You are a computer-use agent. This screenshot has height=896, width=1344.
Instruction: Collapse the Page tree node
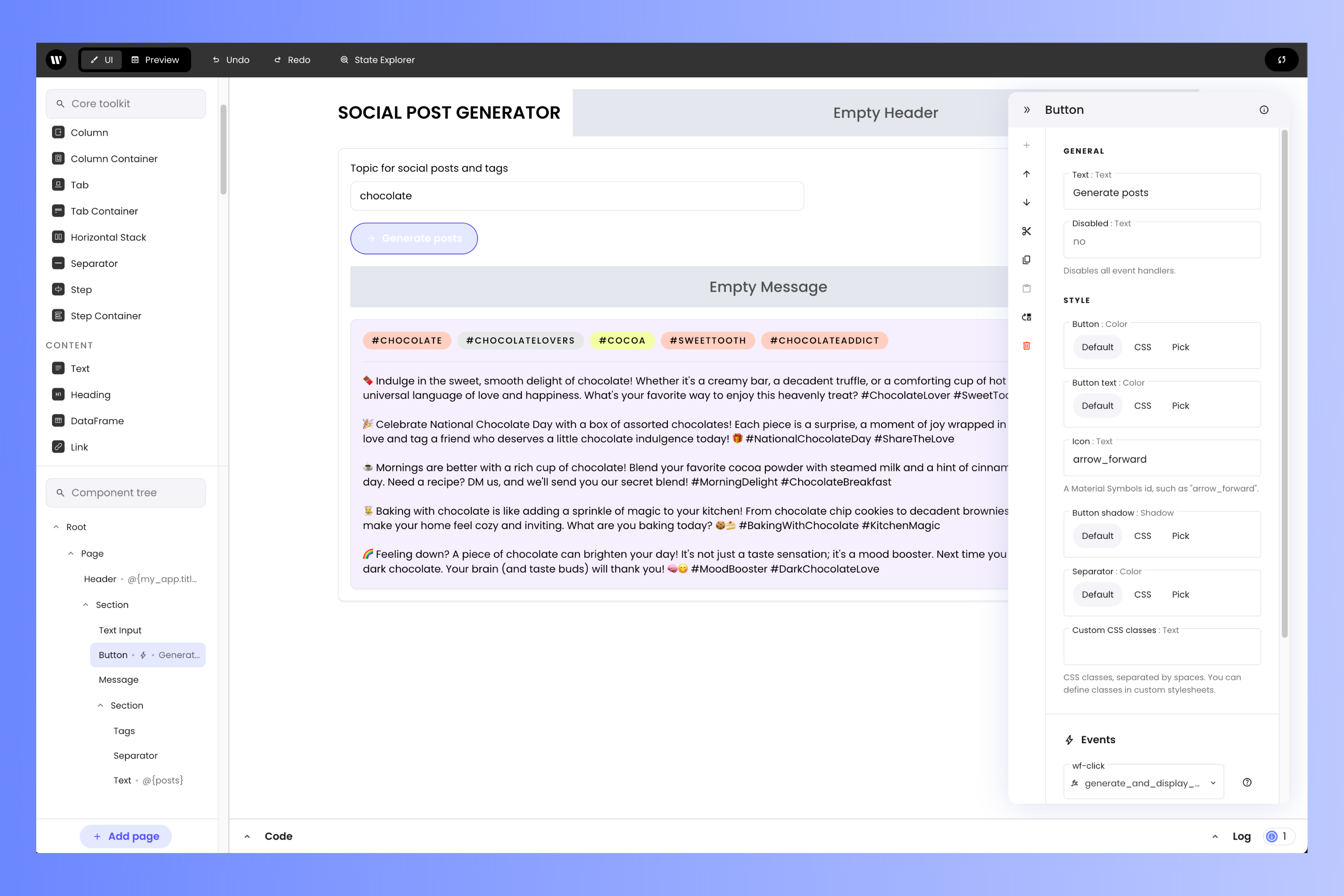point(71,553)
